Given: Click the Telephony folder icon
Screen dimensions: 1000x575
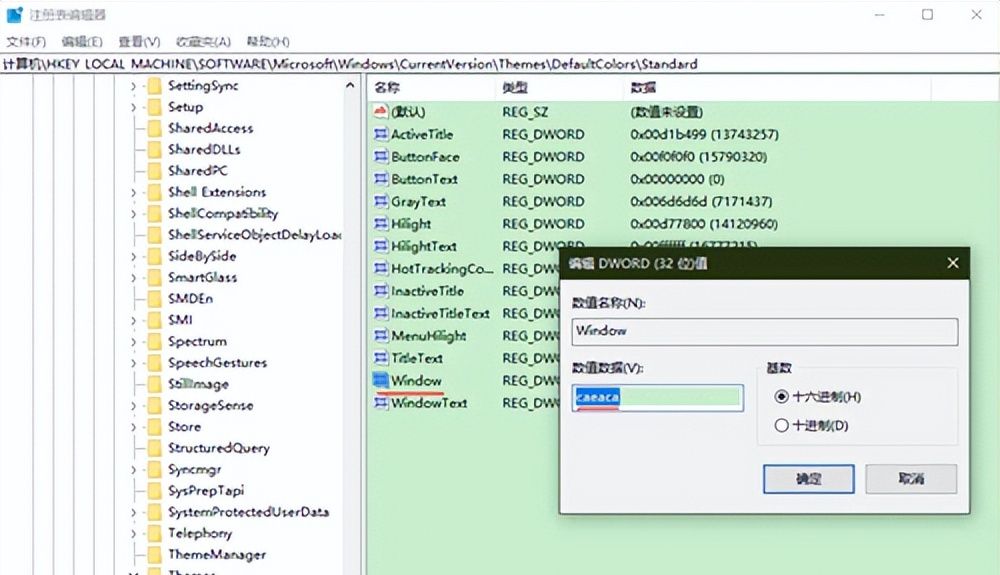Looking at the screenshot, I should tap(154, 533).
